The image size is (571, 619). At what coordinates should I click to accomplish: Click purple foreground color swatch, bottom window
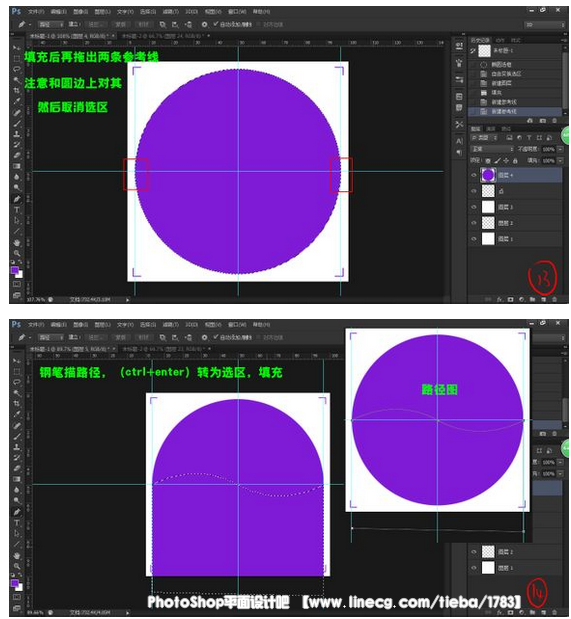click(x=15, y=583)
